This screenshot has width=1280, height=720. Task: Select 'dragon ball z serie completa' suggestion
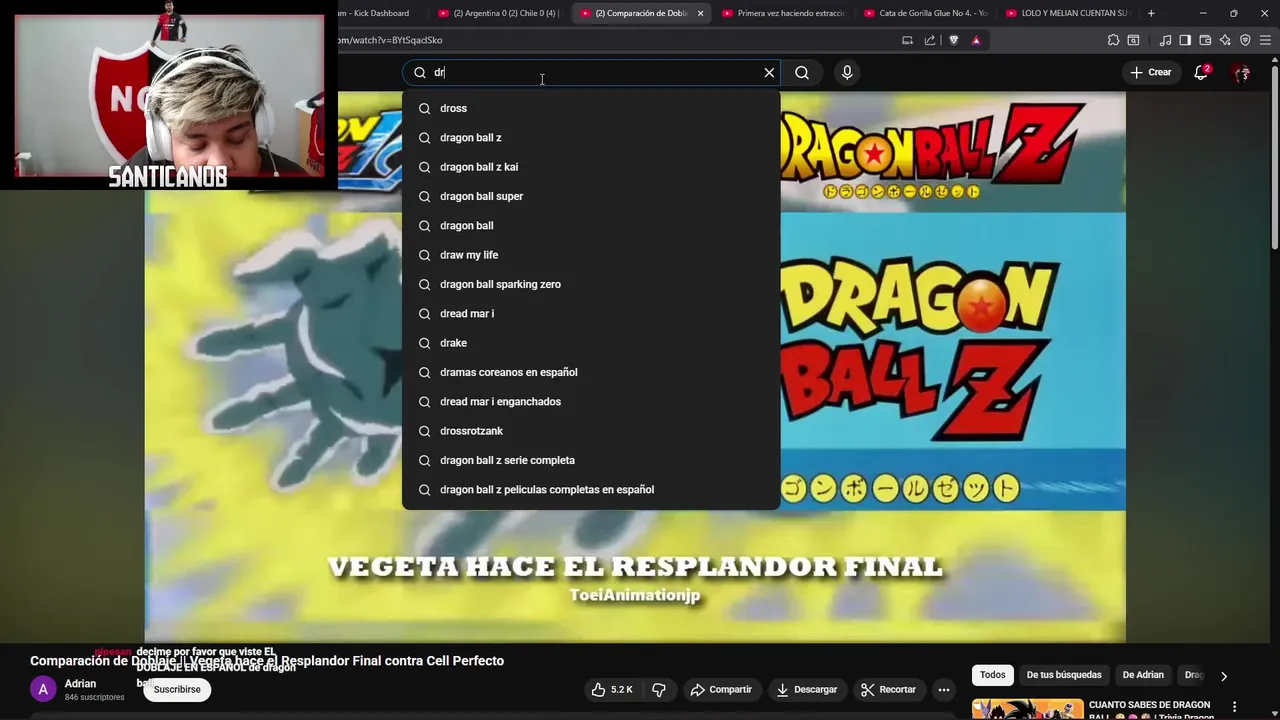coord(591,460)
